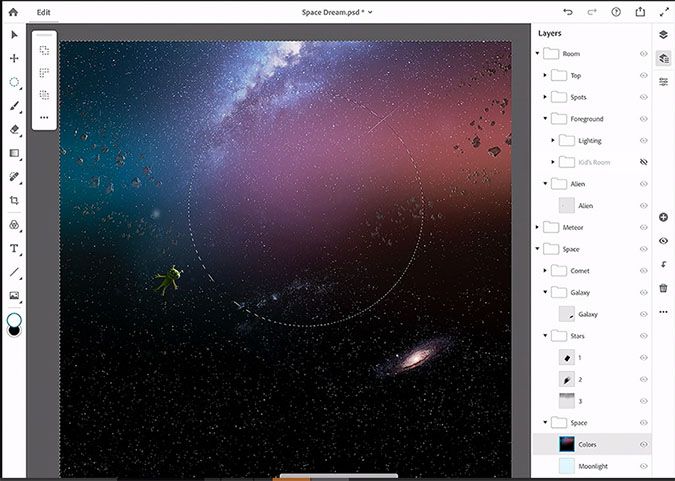
Task: Hide the Colors layer
Action: 644,444
